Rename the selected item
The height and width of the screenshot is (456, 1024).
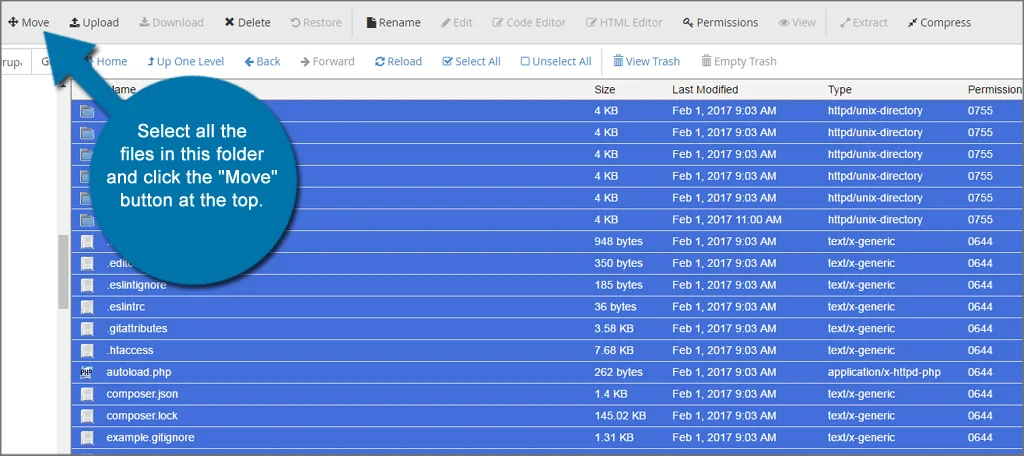pyautogui.click(x=393, y=23)
